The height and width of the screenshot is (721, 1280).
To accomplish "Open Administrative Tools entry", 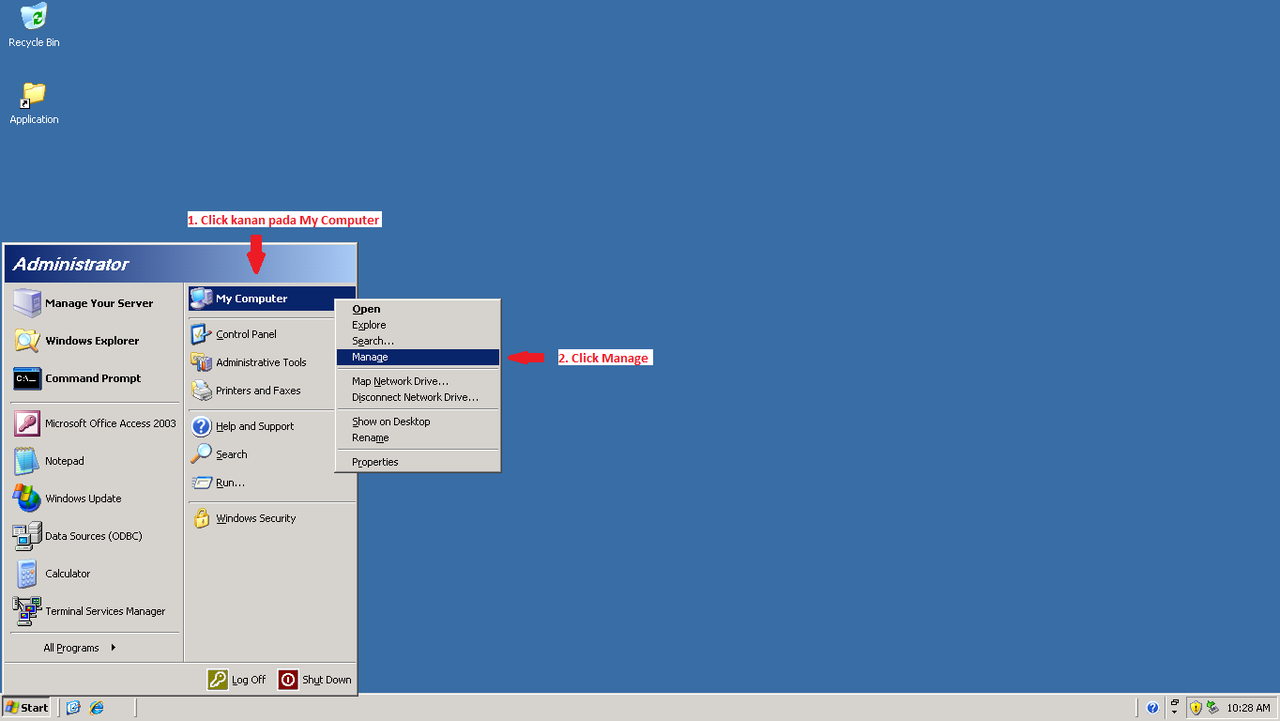I will (x=261, y=362).
